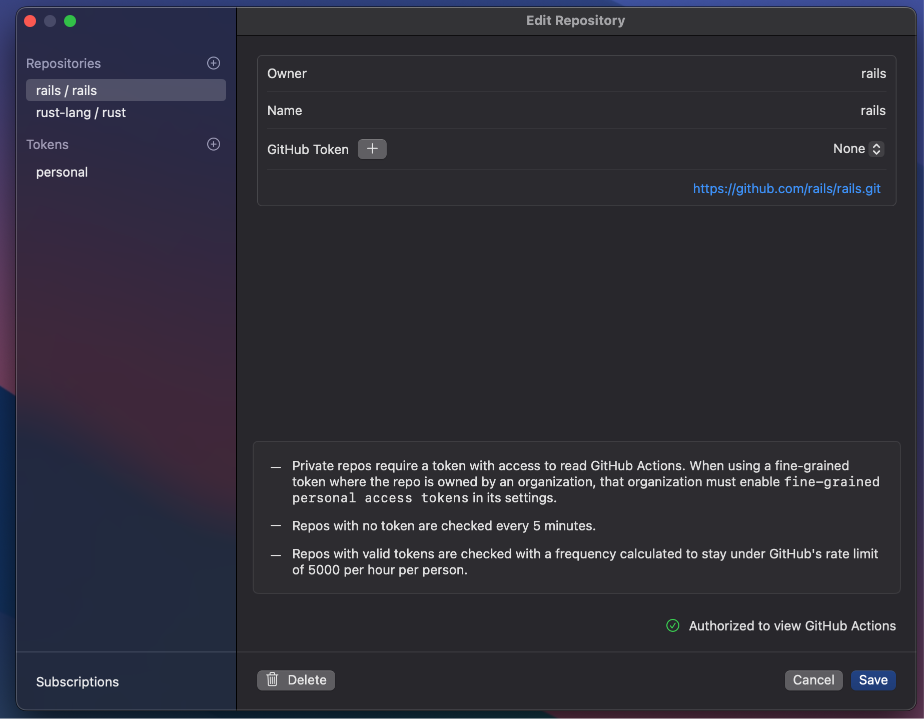
Task: Click the Authorized to view GitHub Actions text
Action: click(792, 626)
